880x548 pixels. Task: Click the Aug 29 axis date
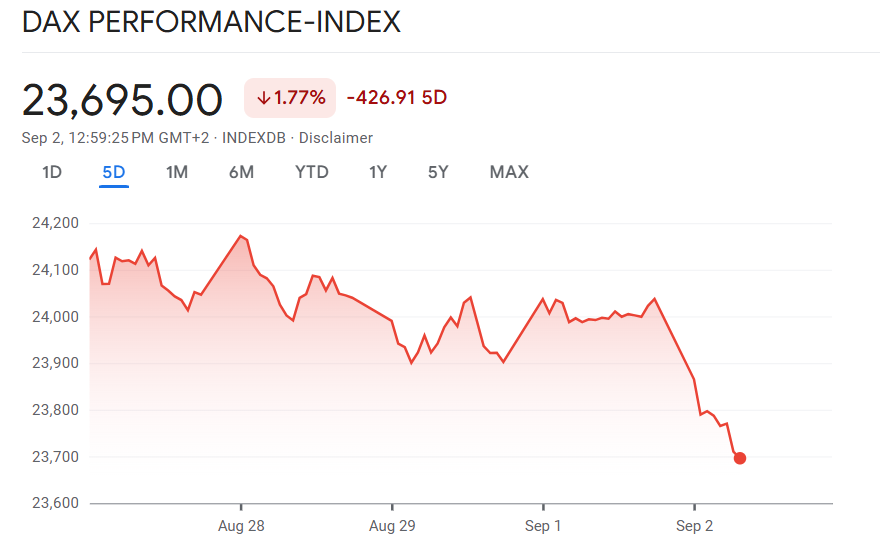[x=392, y=526]
